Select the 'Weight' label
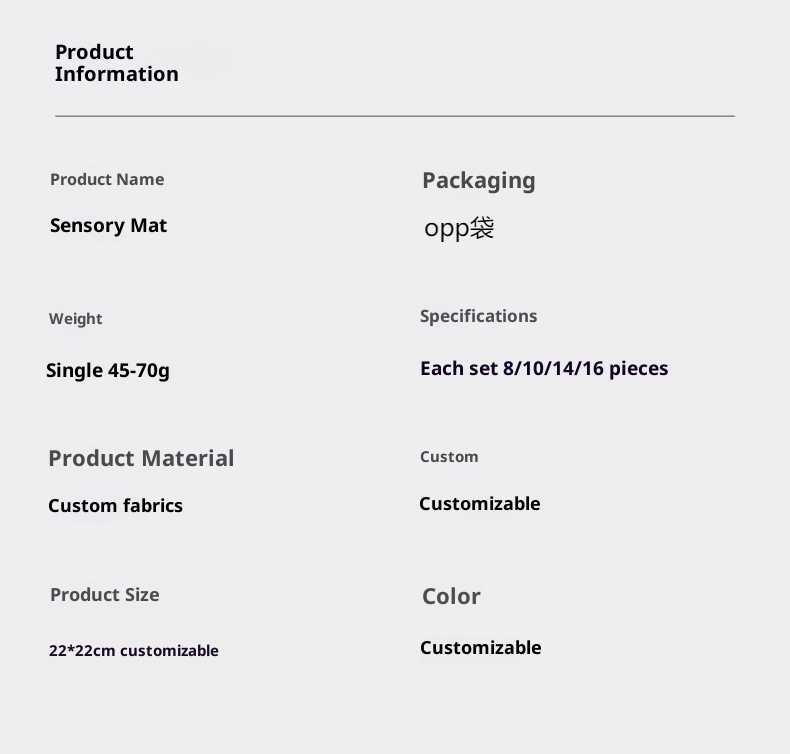 click(x=76, y=319)
